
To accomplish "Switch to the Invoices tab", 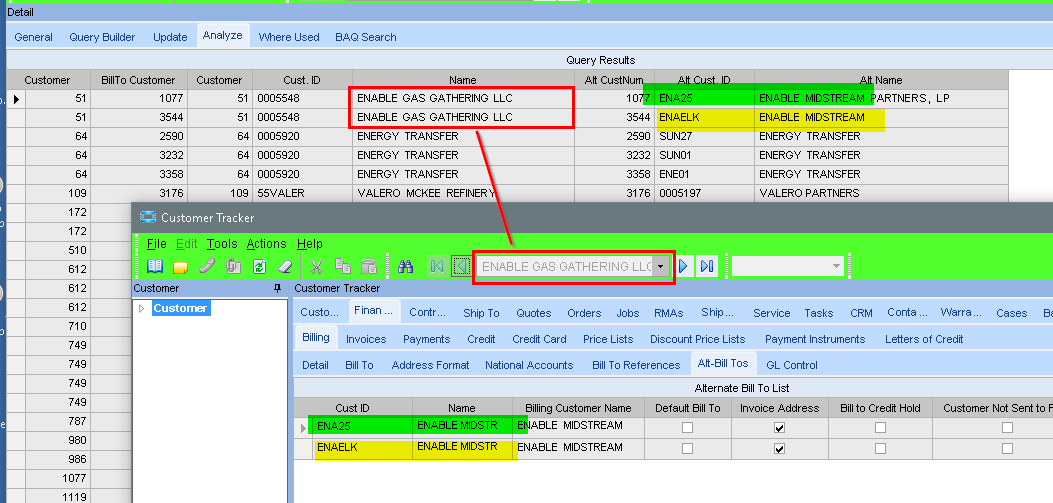I will [366, 339].
